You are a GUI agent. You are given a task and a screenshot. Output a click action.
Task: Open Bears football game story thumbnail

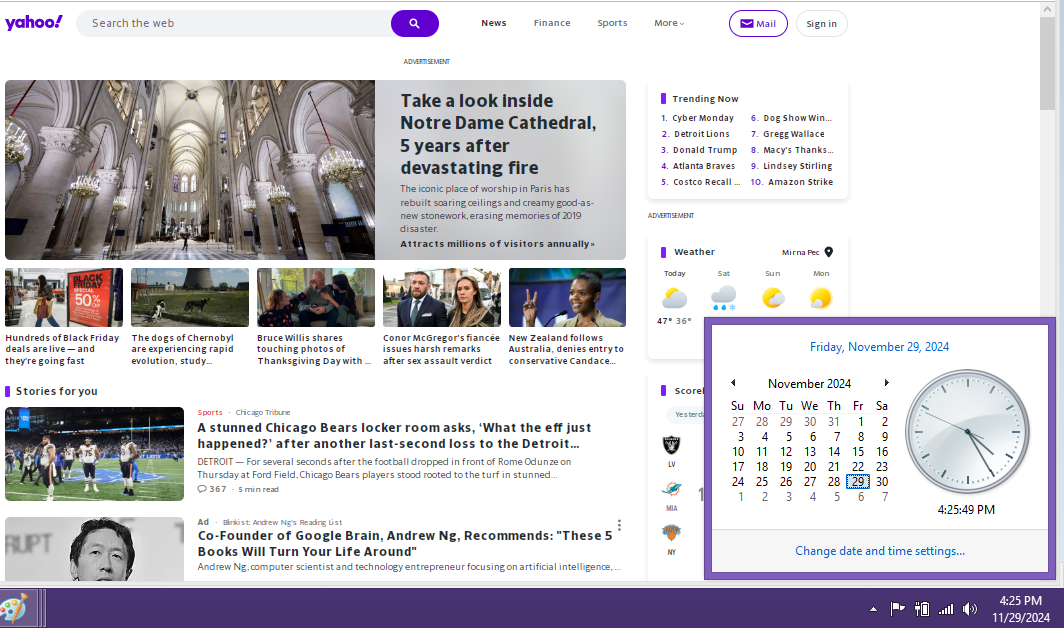tap(94, 454)
